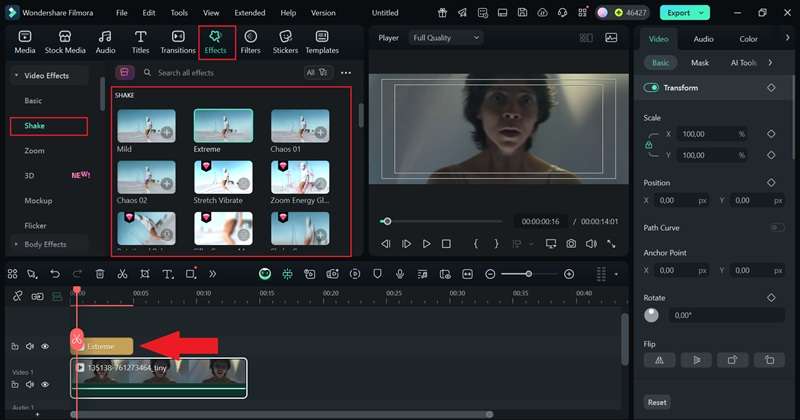
Task: Click the Export button
Action: (678, 13)
